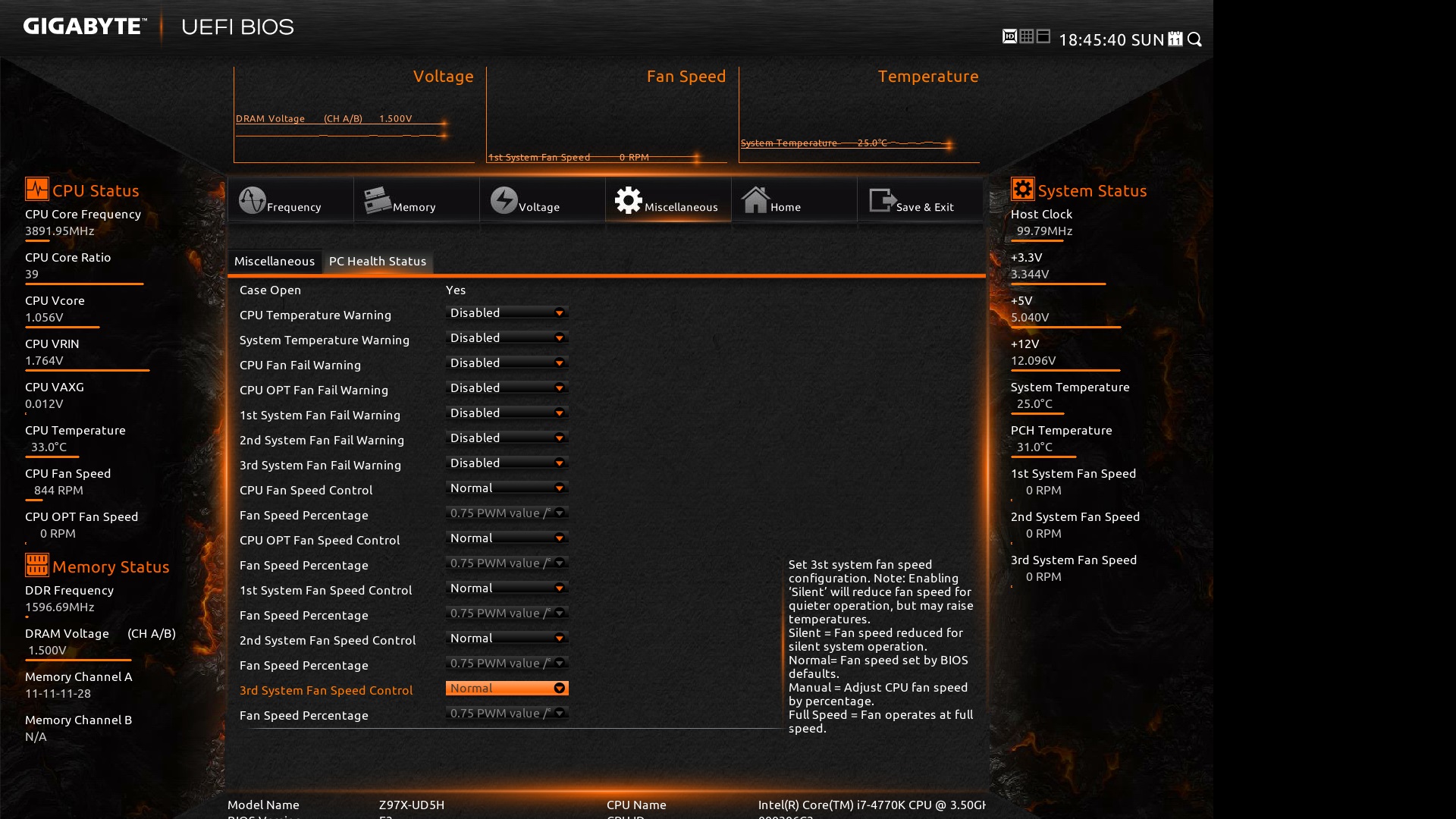This screenshot has height=819, width=1456.
Task: Expand CPU Temperature Warning dropdown
Action: pos(507,312)
